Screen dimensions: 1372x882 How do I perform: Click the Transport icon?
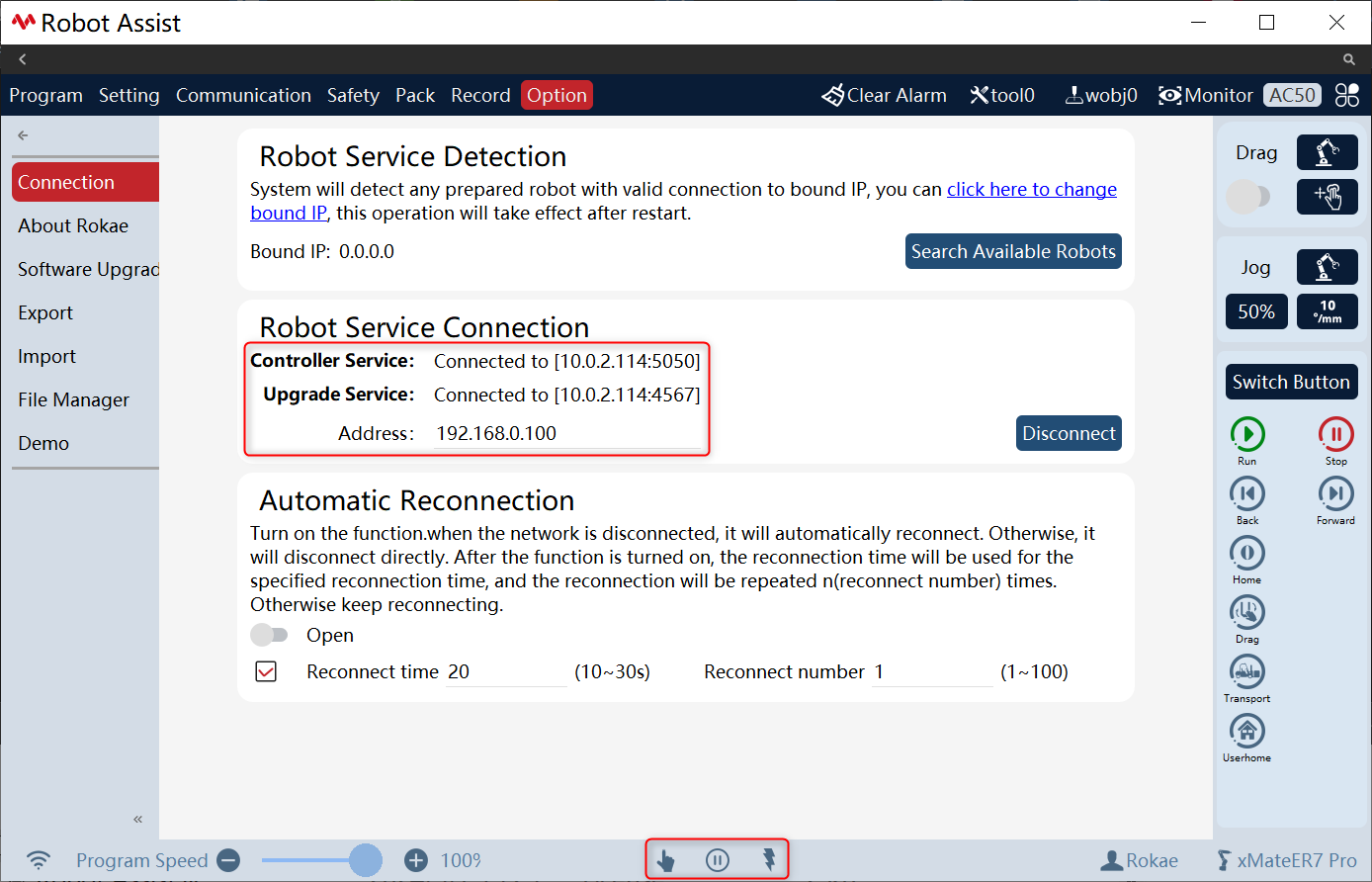(x=1247, y=671)
